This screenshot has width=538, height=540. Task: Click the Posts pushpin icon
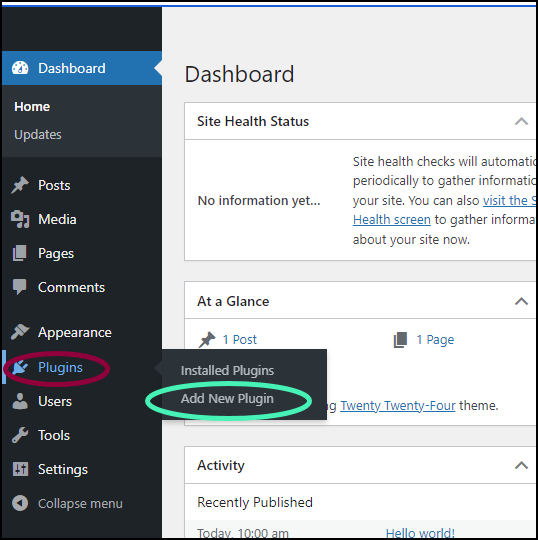[20, 185]
